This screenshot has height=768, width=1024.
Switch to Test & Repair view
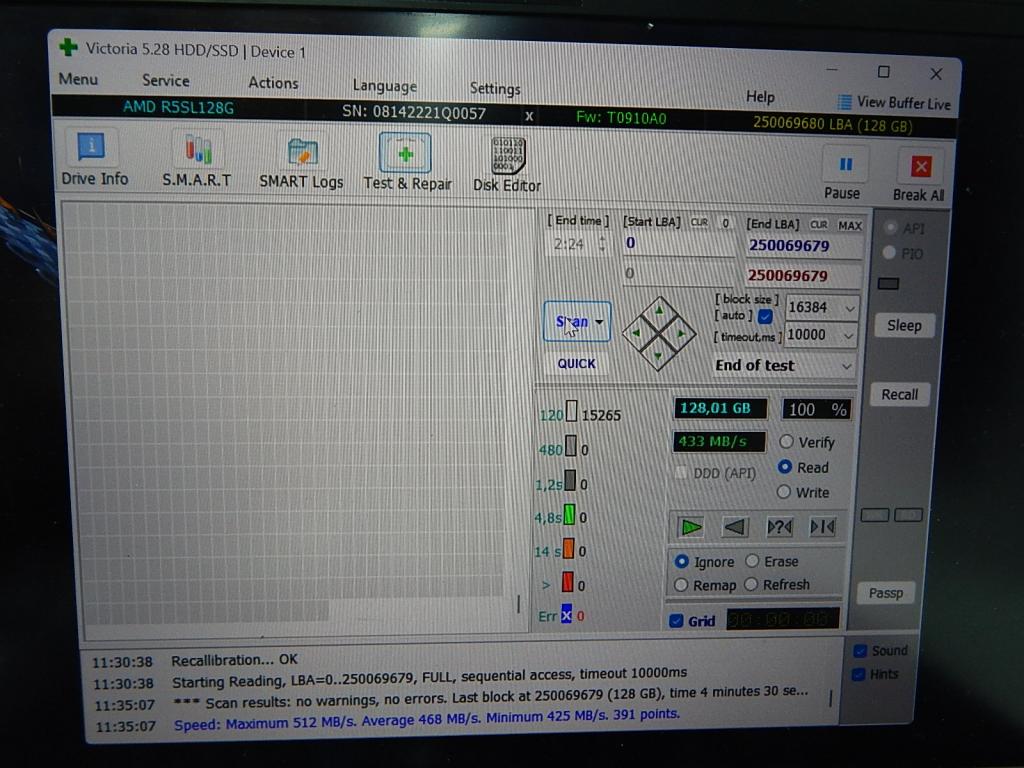(x=407, y=163)
